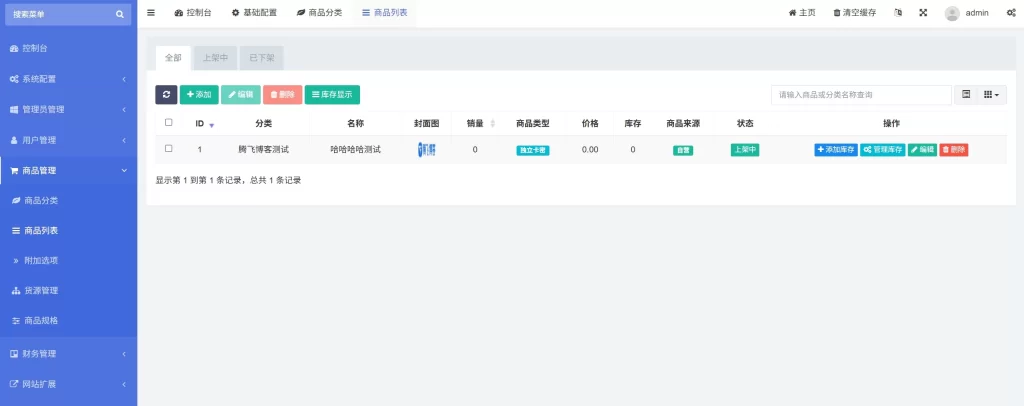Click the 腾飞博客测试 category cell

[264, 149]
